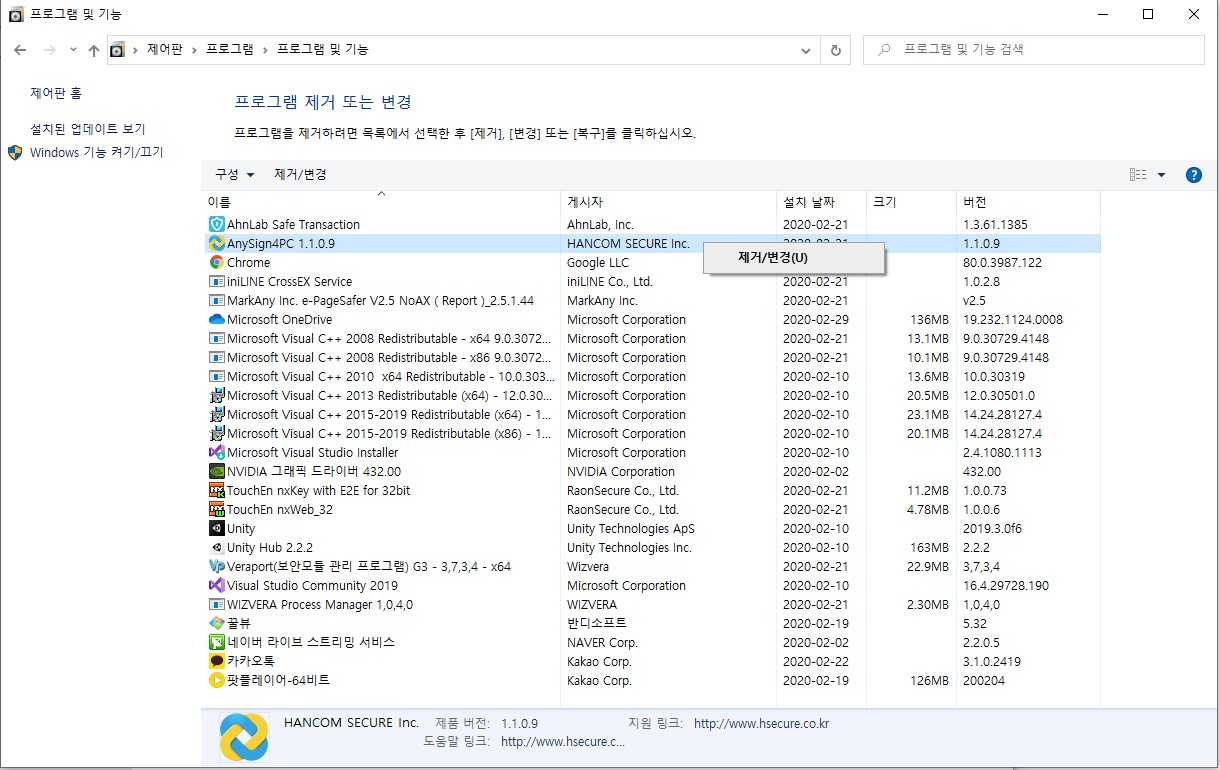
Task: Click the 팟플레이어-64비트 play icon
Action: [217, 681]
